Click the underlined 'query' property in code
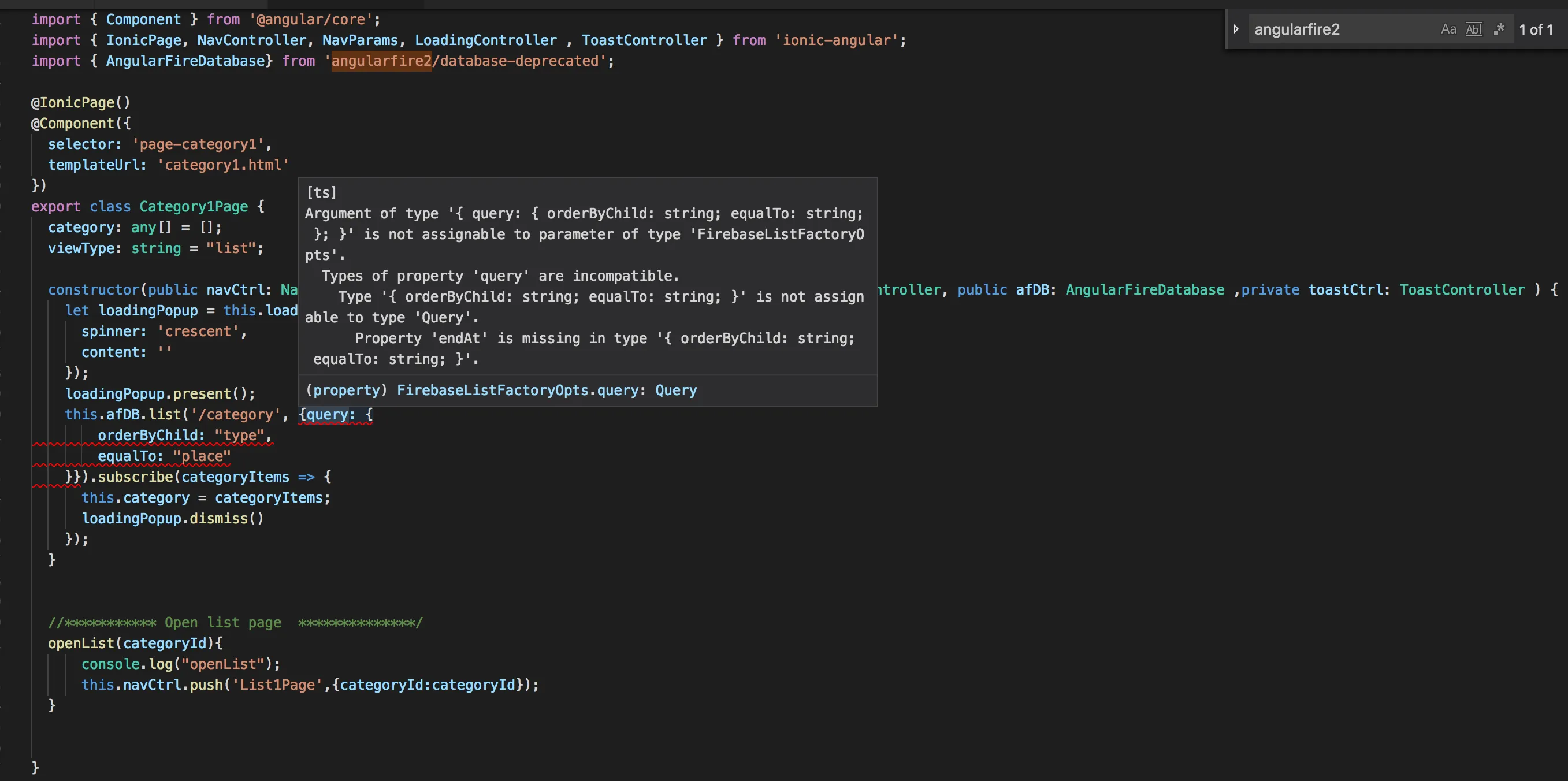 click(x=327, y=415)
